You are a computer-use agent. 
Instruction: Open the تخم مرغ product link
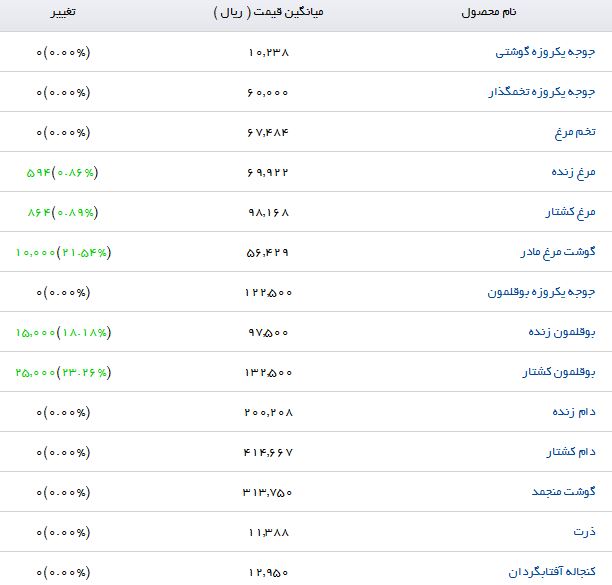[575, 132]
